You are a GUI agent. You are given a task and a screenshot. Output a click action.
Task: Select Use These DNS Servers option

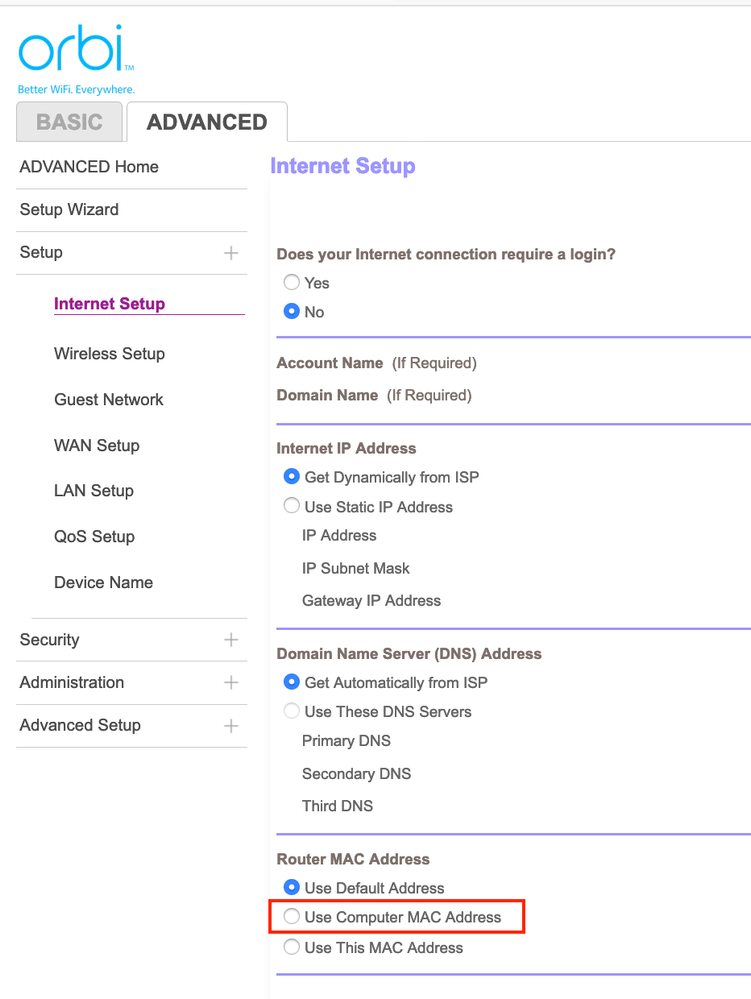click(x=292, y=711)
